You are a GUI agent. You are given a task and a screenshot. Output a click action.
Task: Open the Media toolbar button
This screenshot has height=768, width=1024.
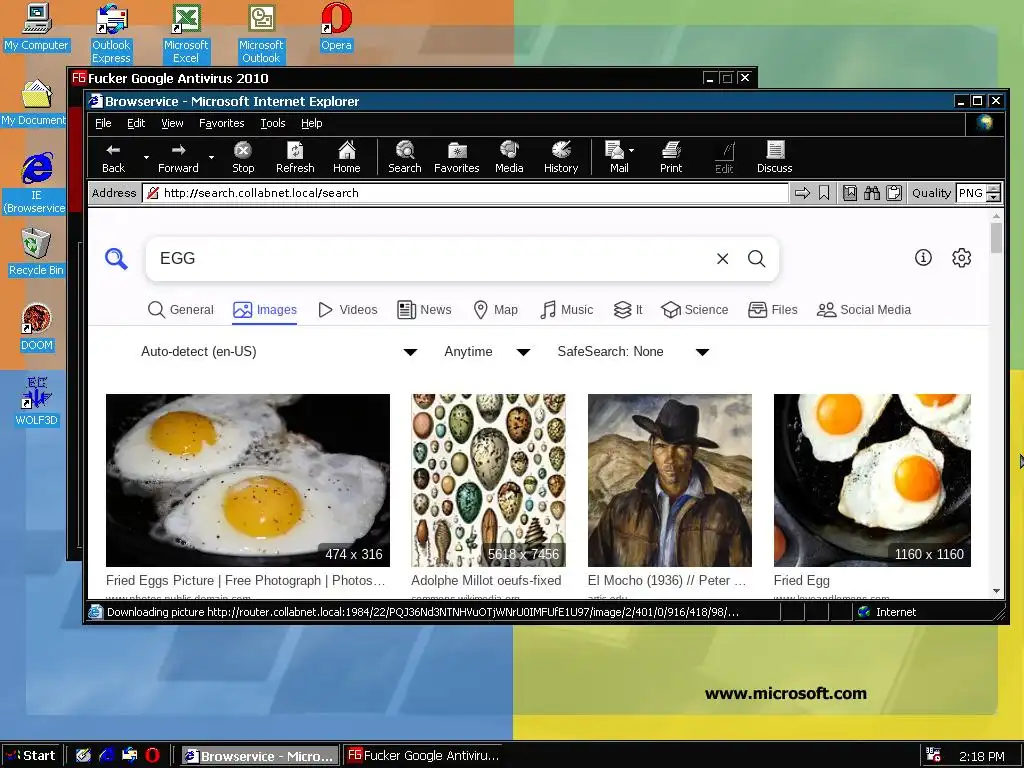pyautogui.click(x=509, y=157)
